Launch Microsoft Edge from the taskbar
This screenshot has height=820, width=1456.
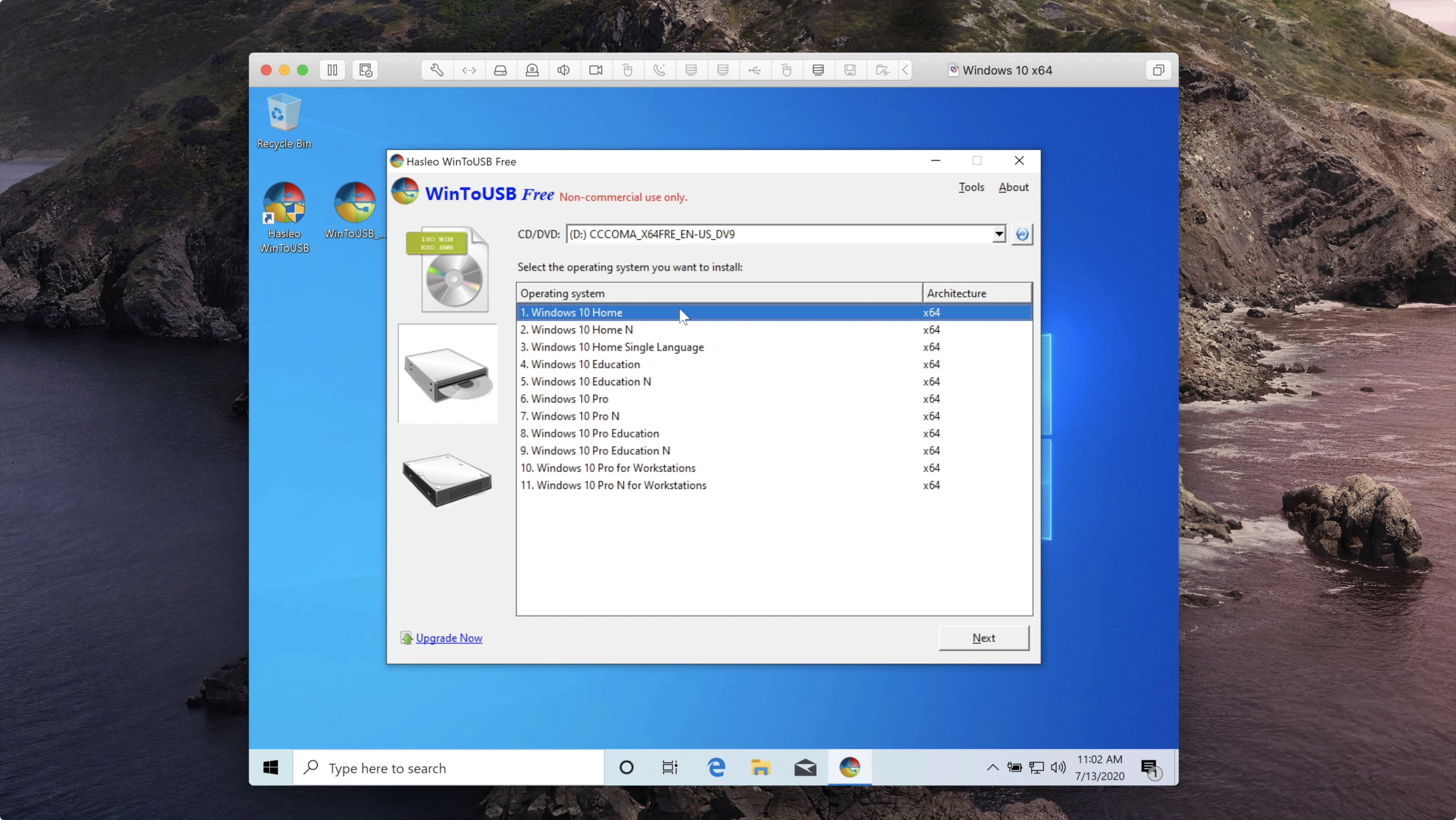coord(716,767)
